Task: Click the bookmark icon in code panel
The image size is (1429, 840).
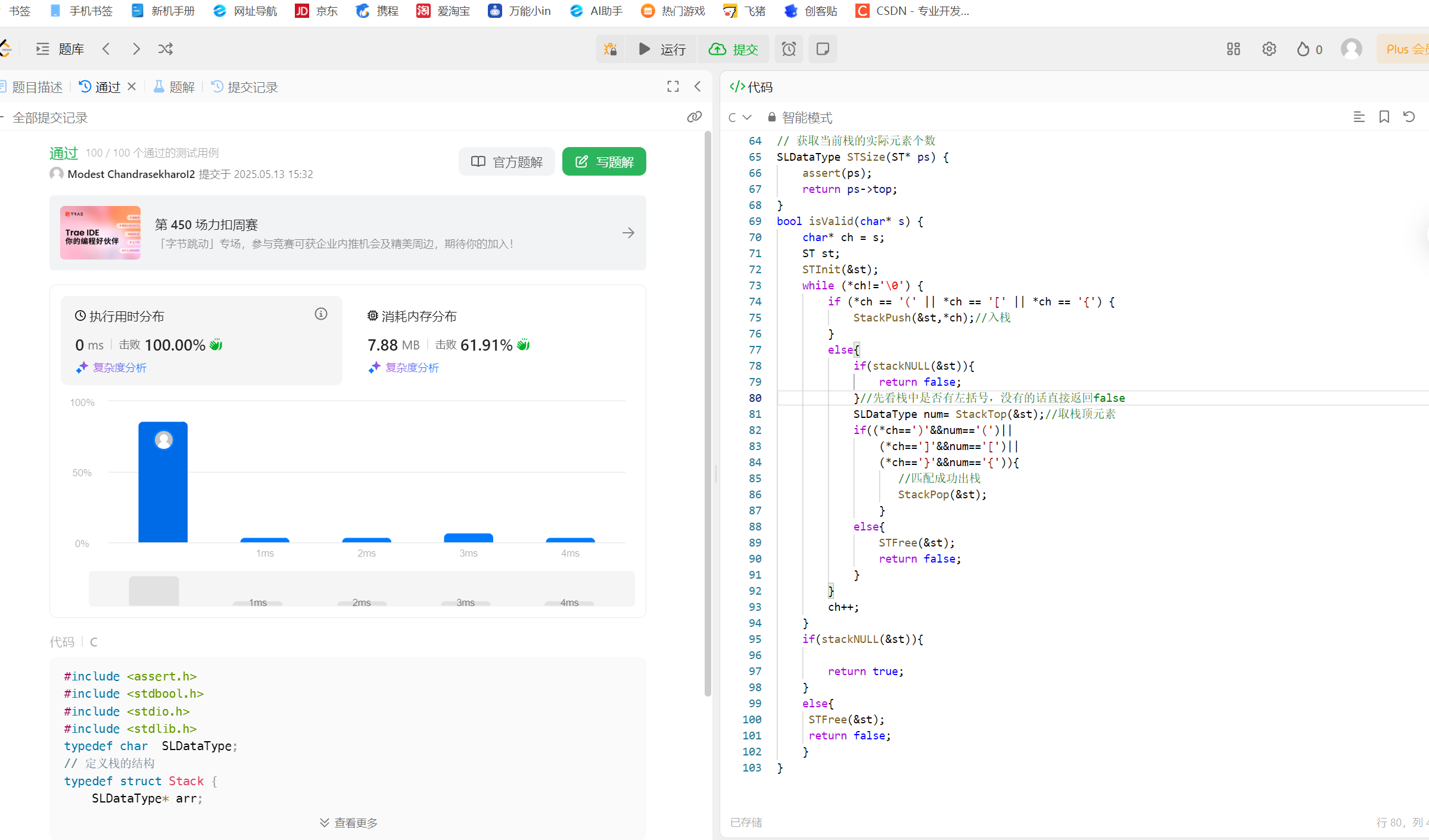Action: (1384, 117)
